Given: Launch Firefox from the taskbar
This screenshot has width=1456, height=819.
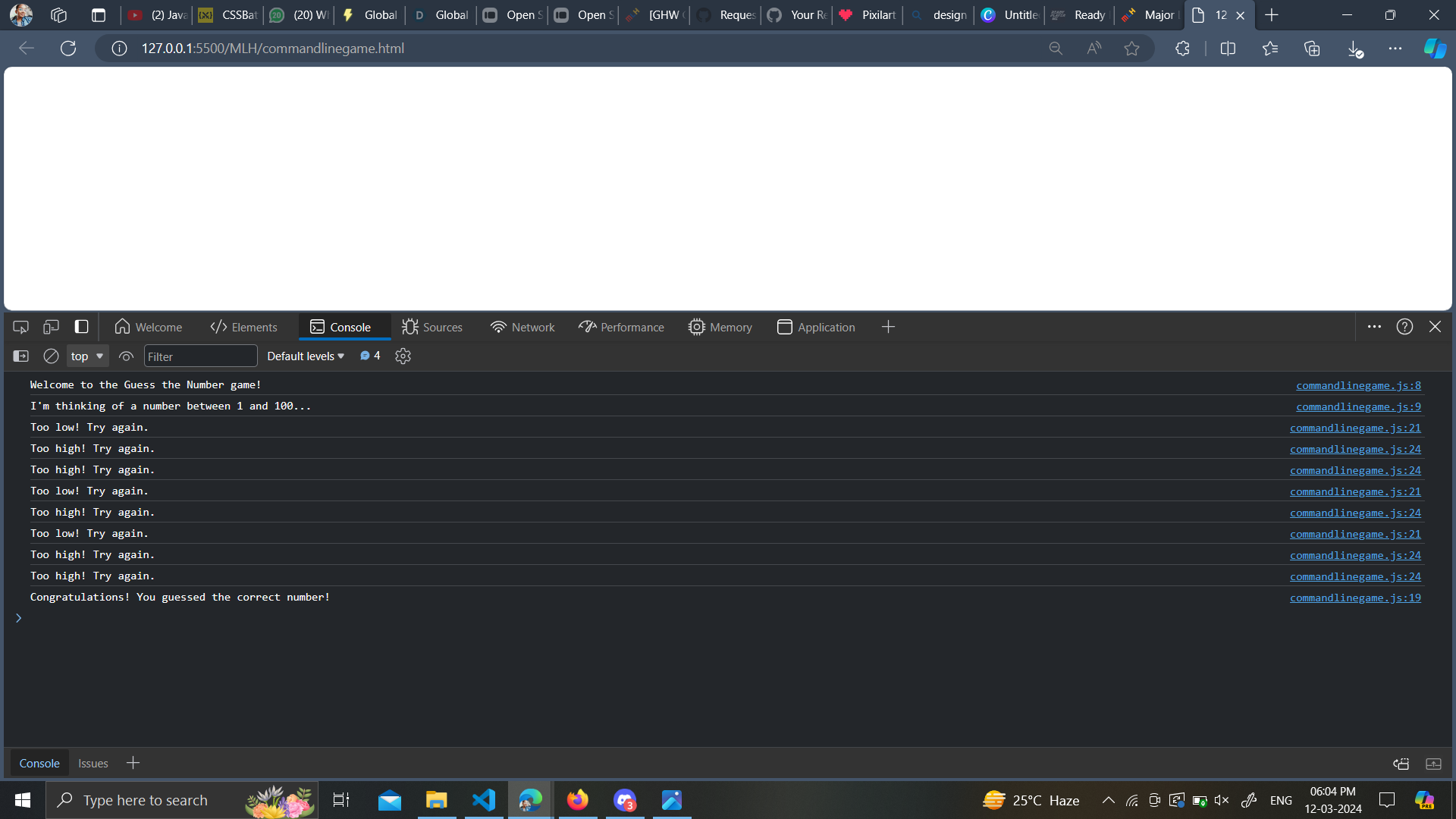Looking at the screenshot, I should (x=577, y=799).
